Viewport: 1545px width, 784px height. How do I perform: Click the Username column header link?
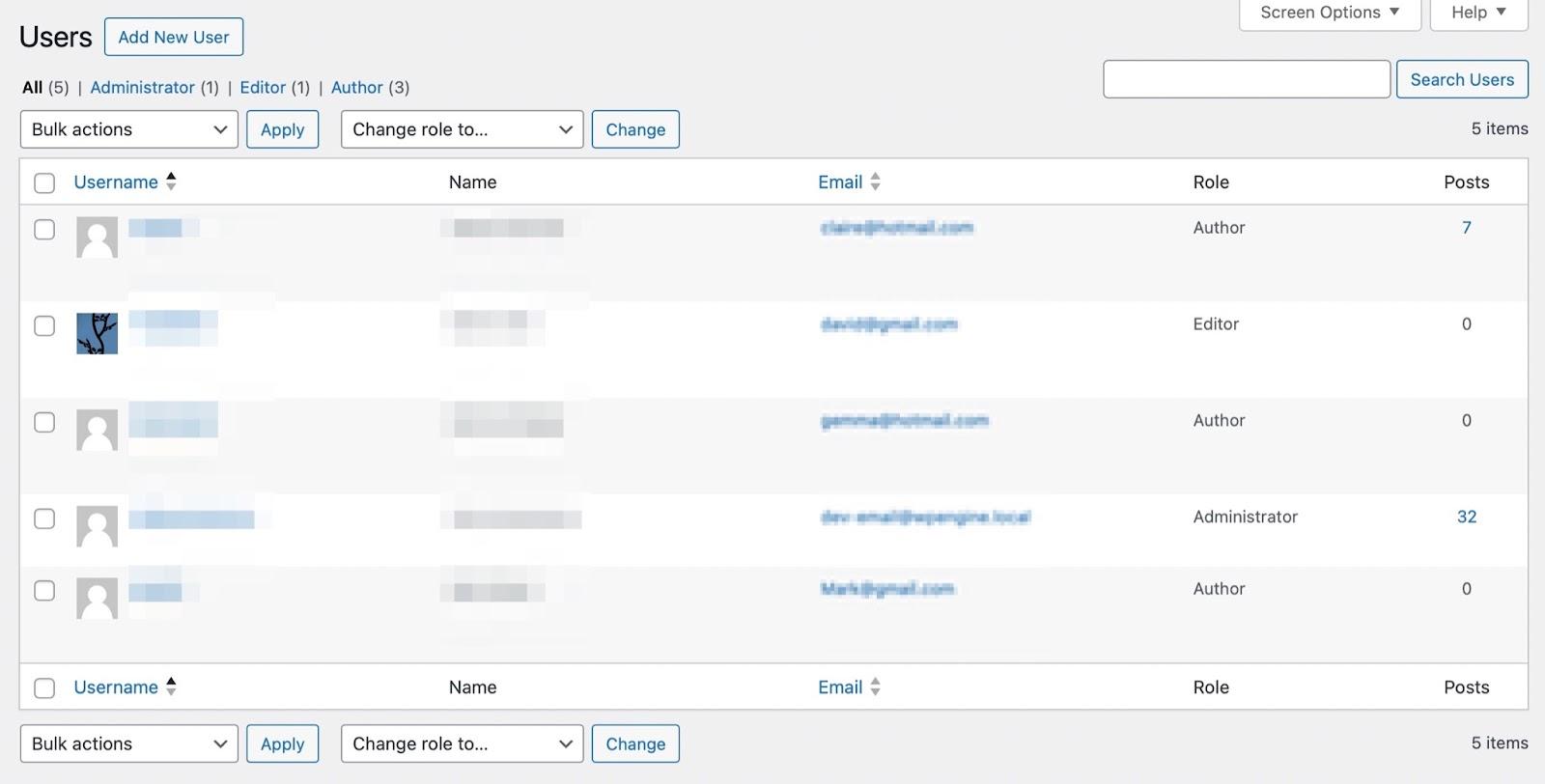pyautogui.click(x=116, y=182)
